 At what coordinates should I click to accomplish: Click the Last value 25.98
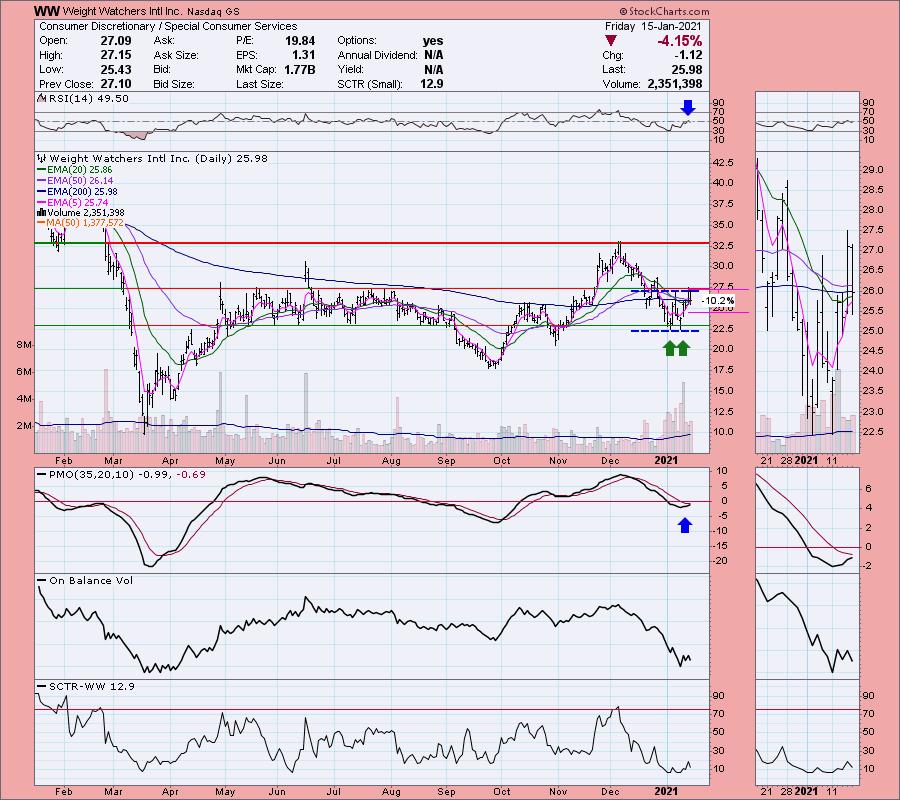[687, 69]
